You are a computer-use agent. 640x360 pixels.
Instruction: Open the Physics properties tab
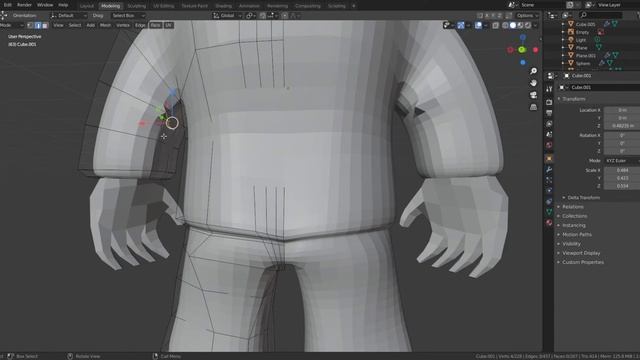tap(549, 191)
